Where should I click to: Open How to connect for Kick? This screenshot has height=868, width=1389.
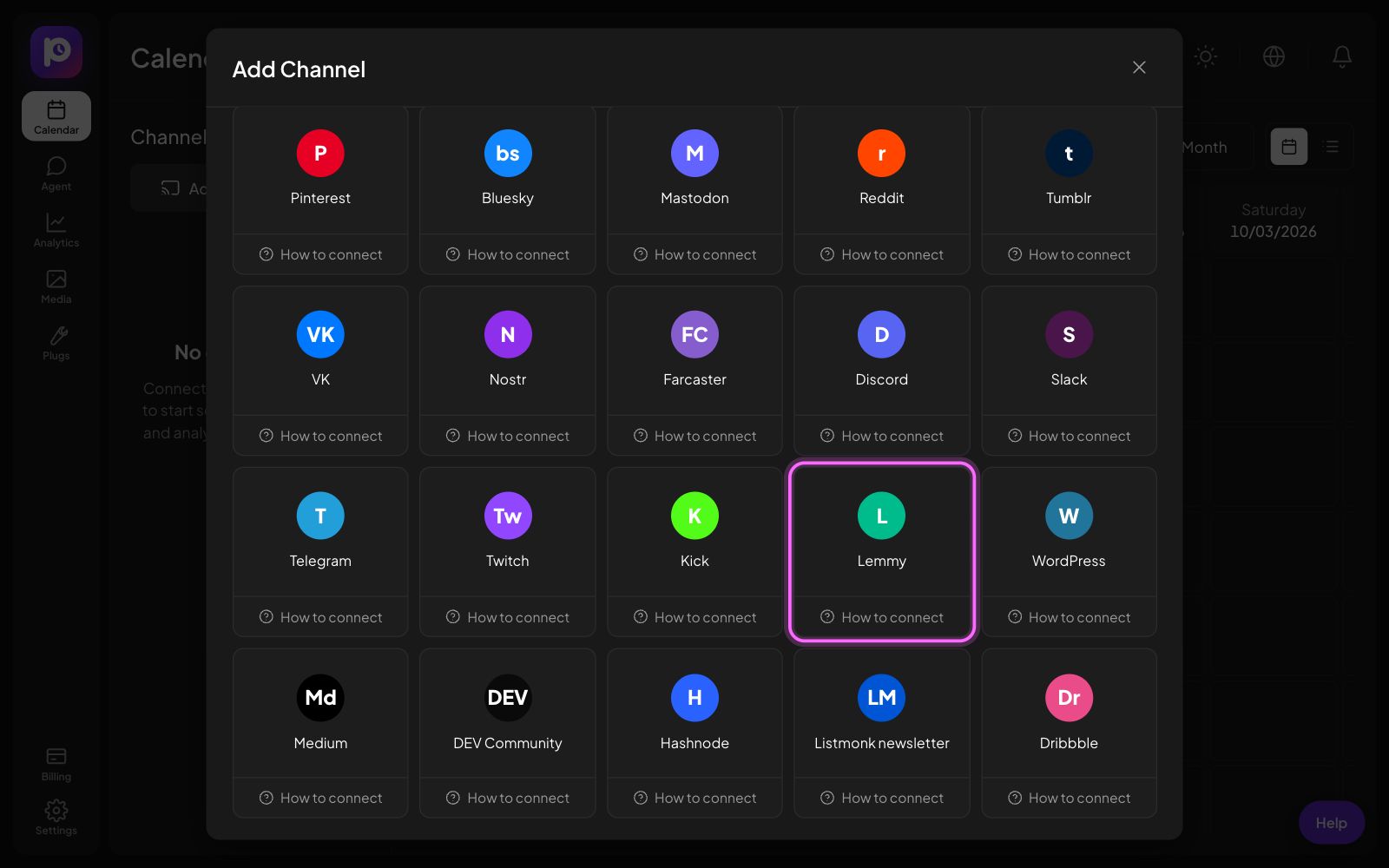click(694, 617)
